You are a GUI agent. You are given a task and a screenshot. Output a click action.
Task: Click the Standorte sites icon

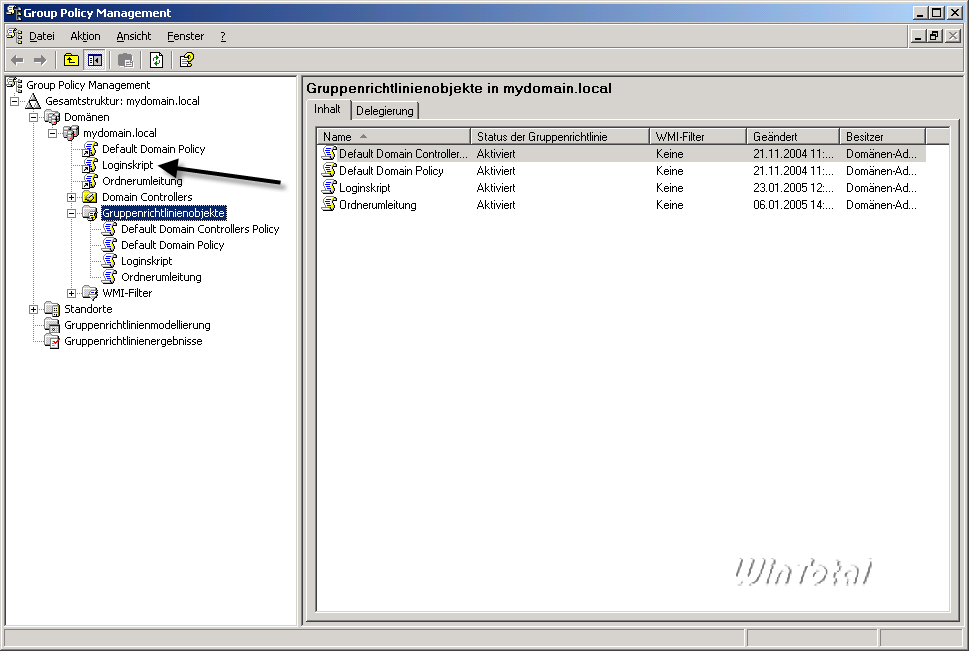pyautogui.click(x=53, y=309)
